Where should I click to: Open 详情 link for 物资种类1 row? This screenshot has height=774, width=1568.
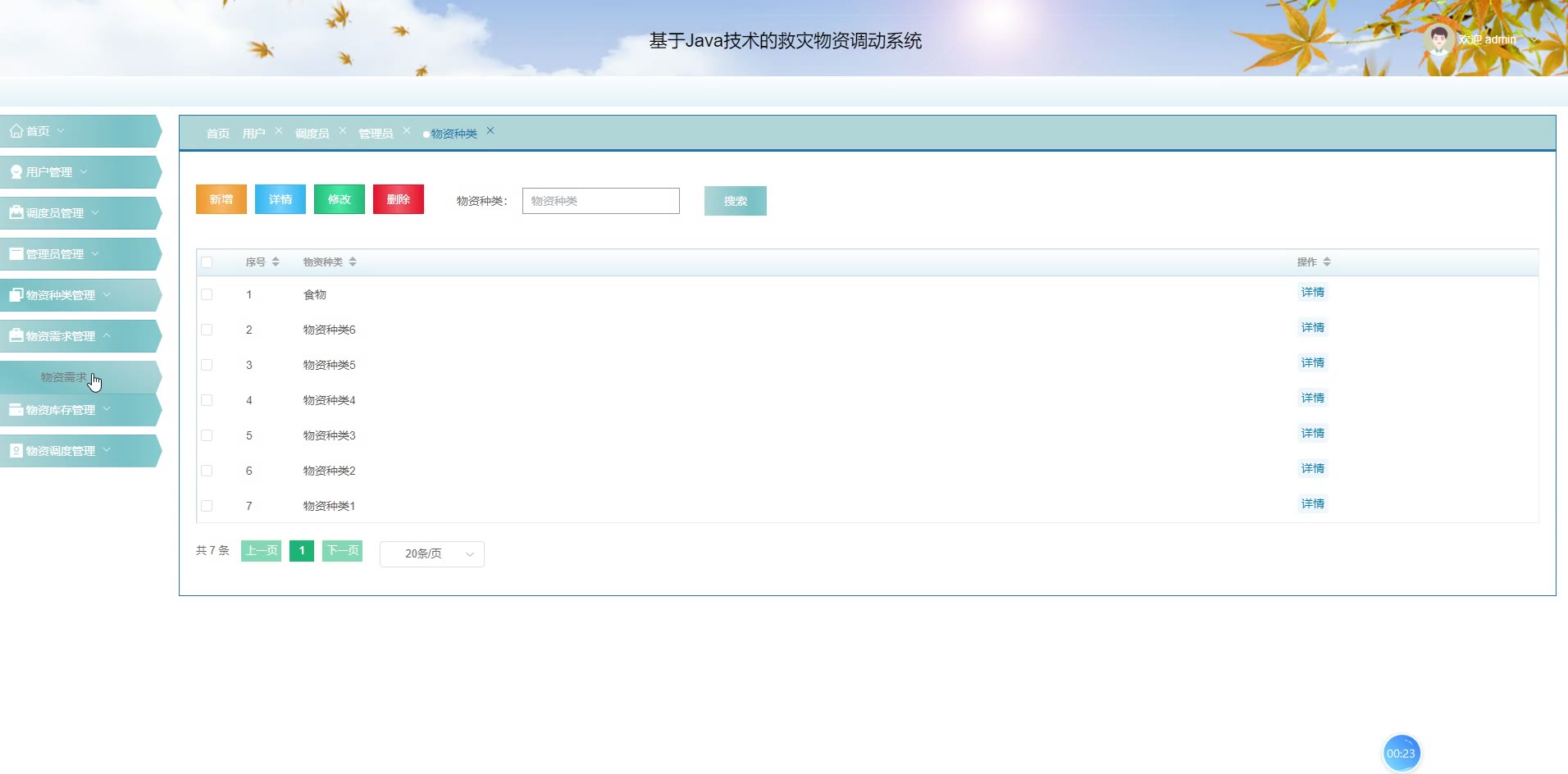[1313, 503]
